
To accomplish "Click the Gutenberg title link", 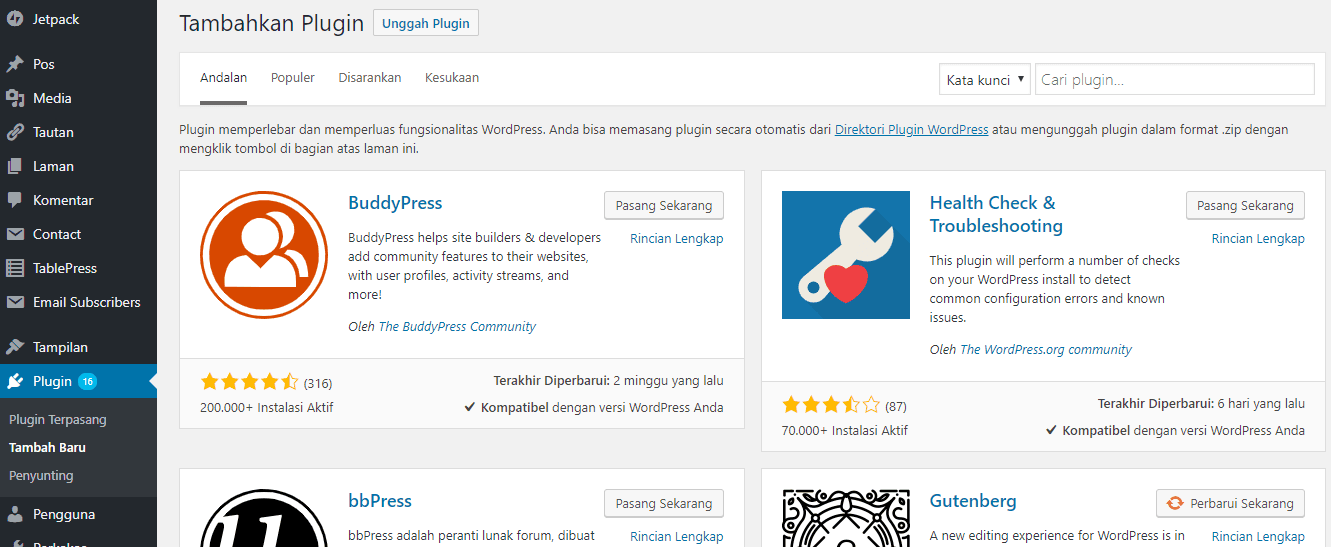I will pos(973,501).
